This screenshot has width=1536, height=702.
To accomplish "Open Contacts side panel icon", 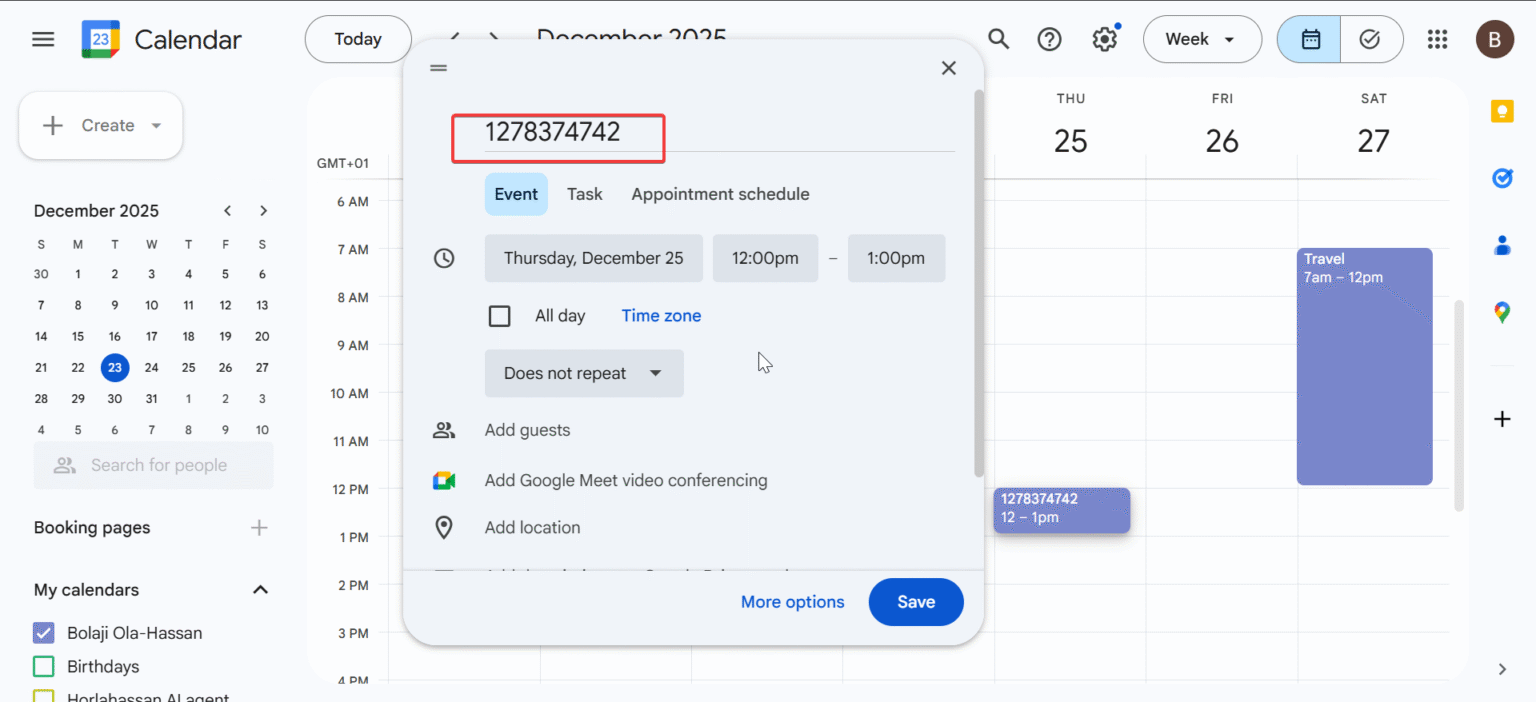I will tap(1501, 245).
